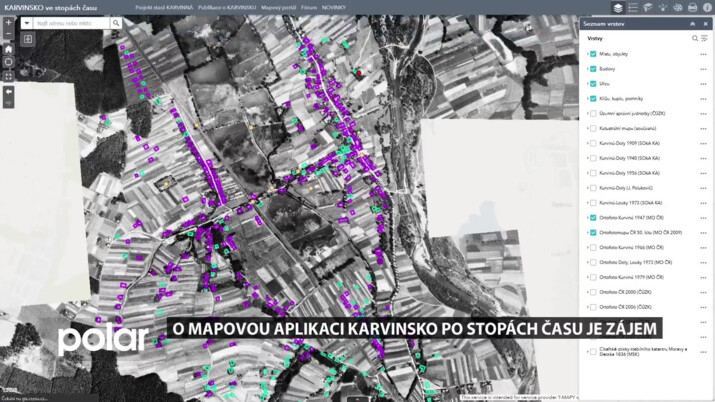Search layers in Vrstvy panel
Viewport: 715px width, 402px height.
[x=695, y=38]
